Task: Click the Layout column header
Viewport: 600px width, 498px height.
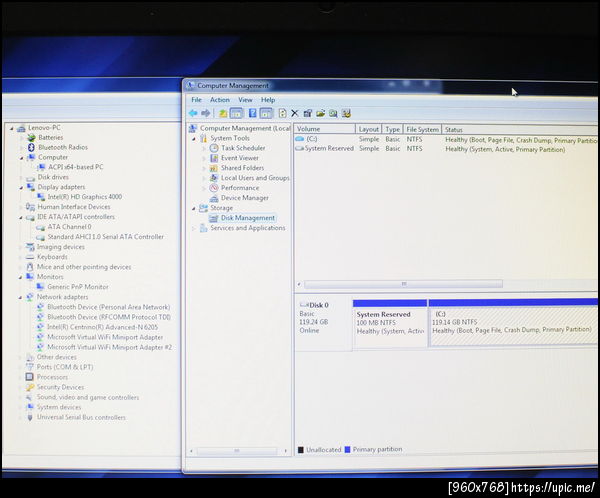Action: point(368,129)
